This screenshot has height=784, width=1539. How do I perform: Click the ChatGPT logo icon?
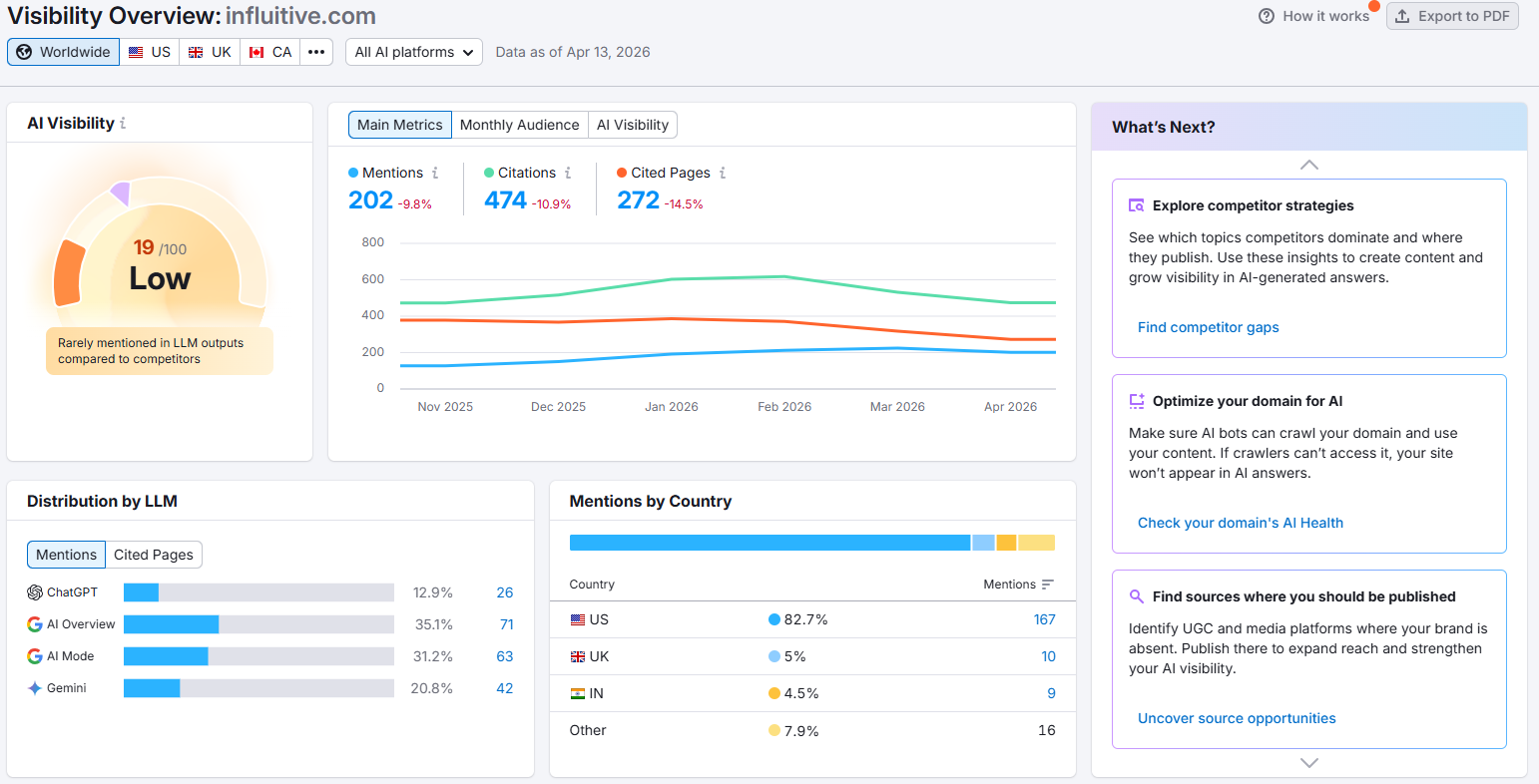click(35, 592)
